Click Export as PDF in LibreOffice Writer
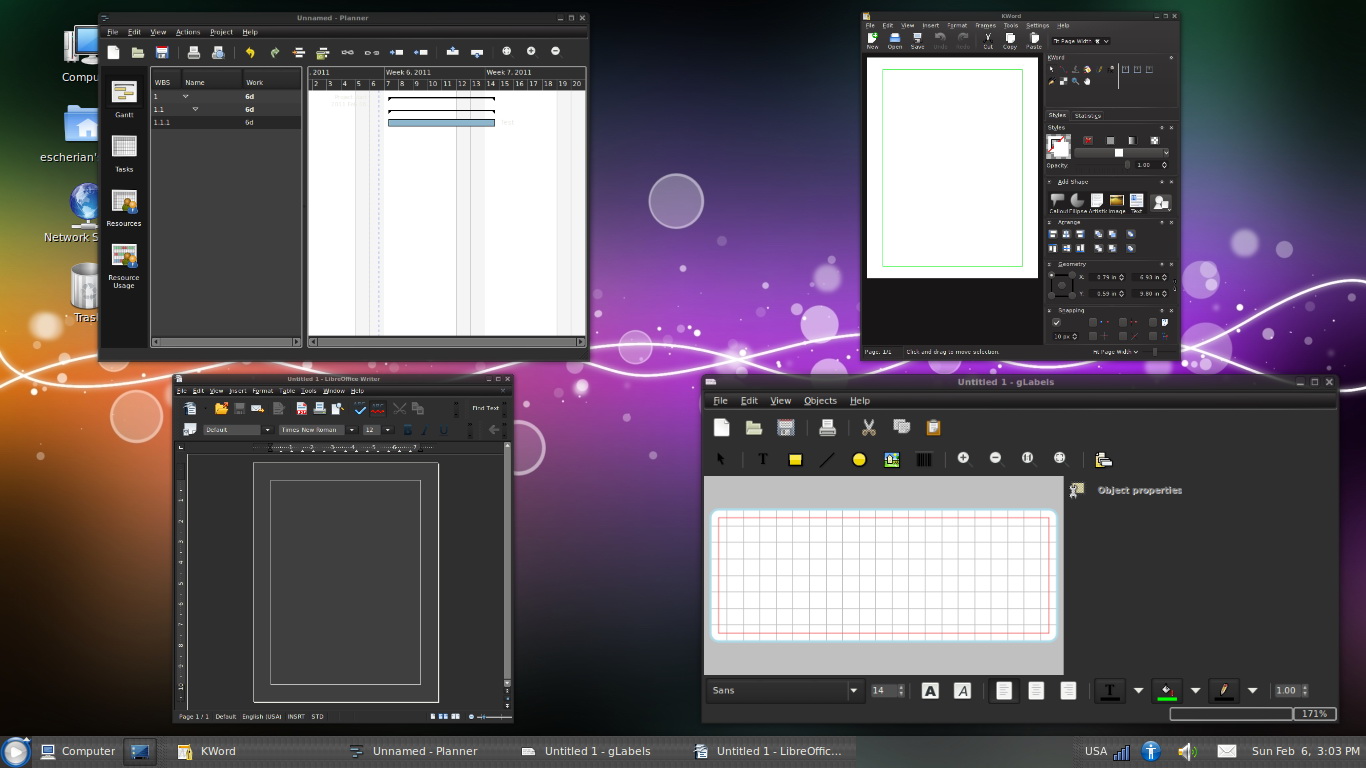The height and width of the screenshot is (768, 1366). click(301, 408)
